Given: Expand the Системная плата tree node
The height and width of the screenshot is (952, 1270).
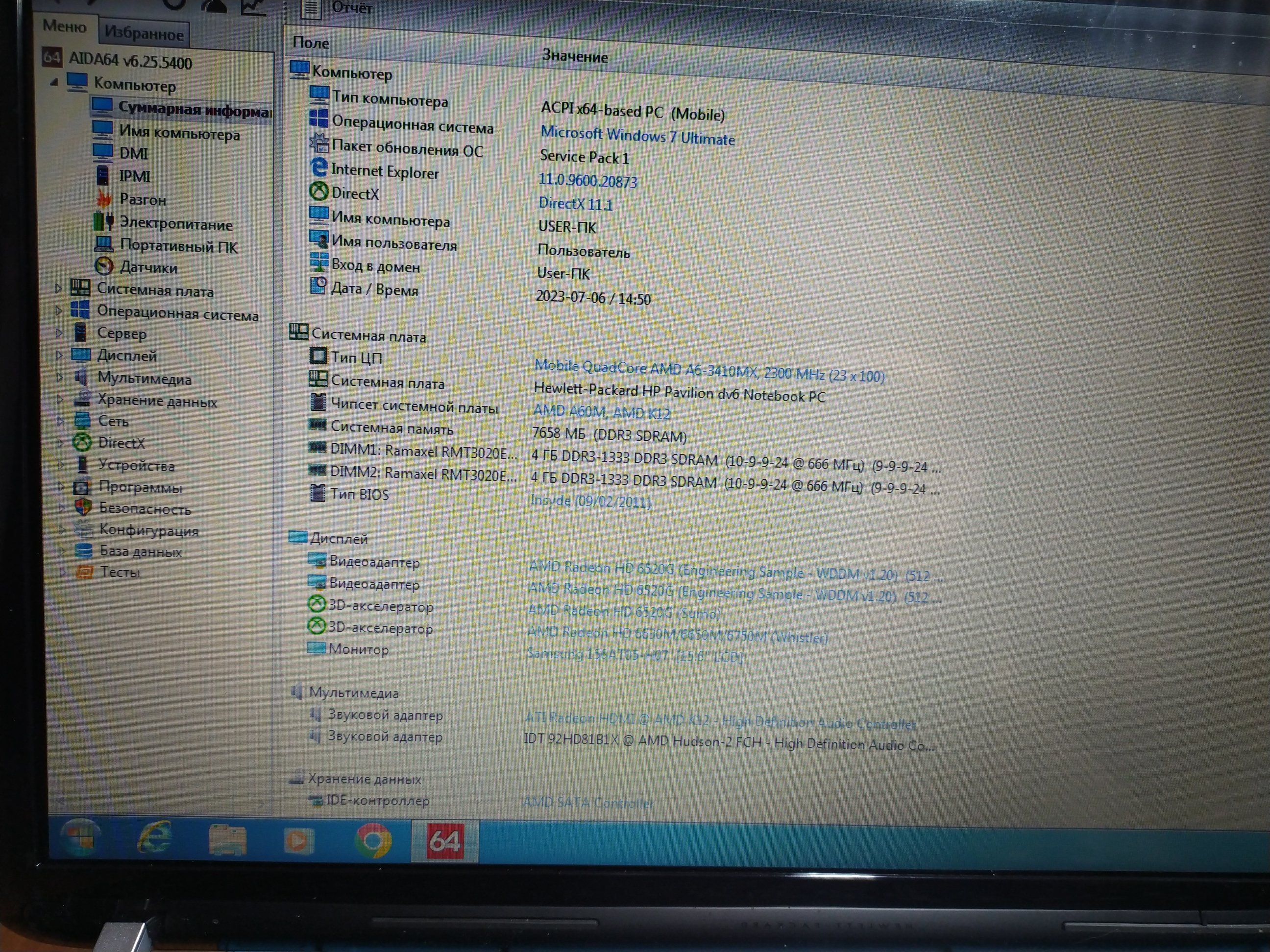Looking at the screenshot, I should point(58,288).
